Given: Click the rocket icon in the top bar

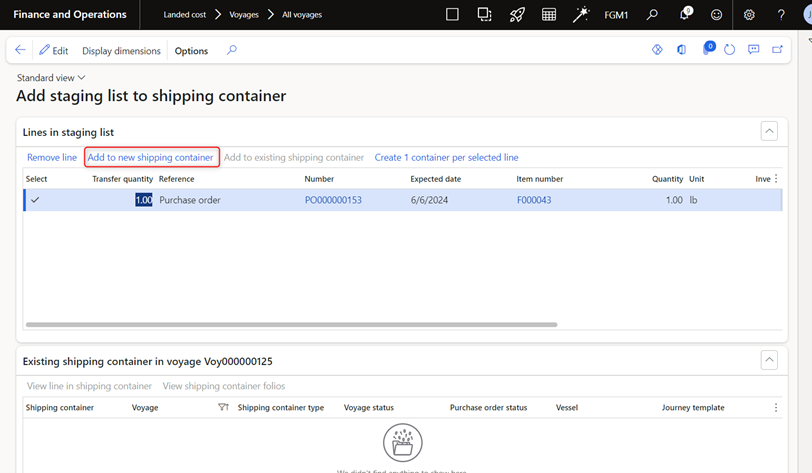Looking at the screenshot, I should [517, 15].
